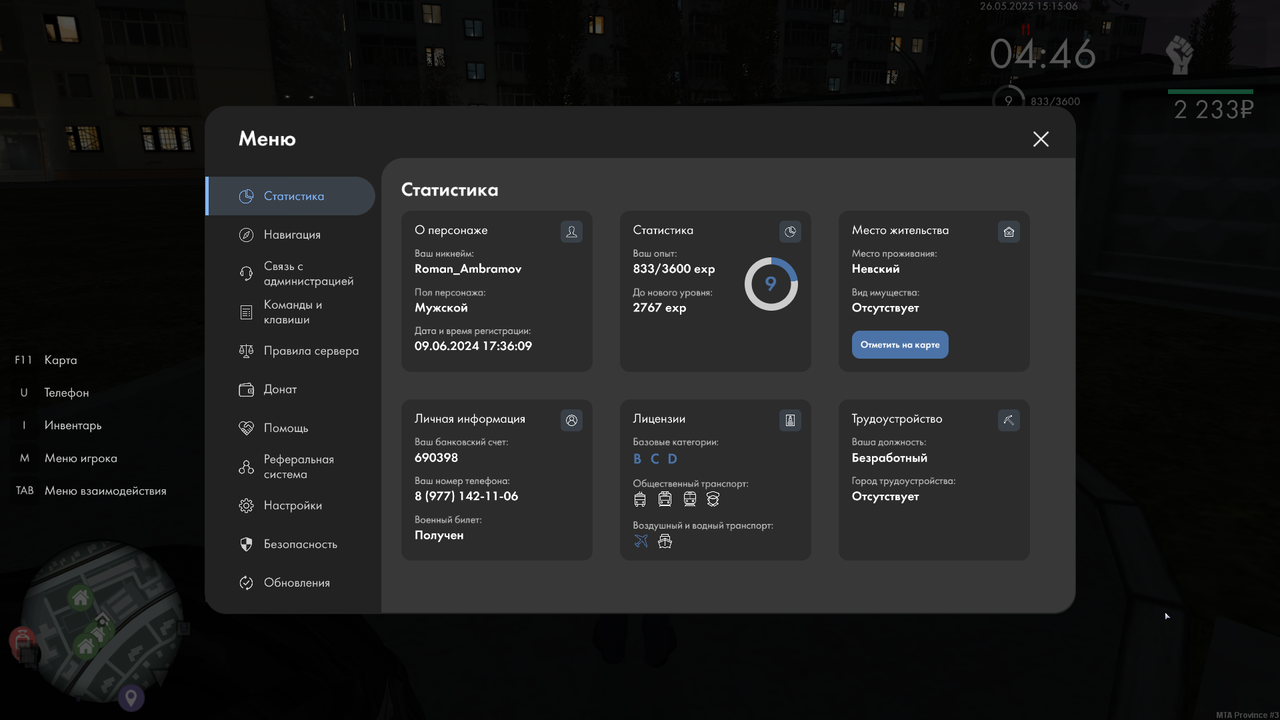Click the pickaxe icon in Трудоустройство card
Image resolution: width=1280 pixels, height=720 pixels.
pos(1009,420)
